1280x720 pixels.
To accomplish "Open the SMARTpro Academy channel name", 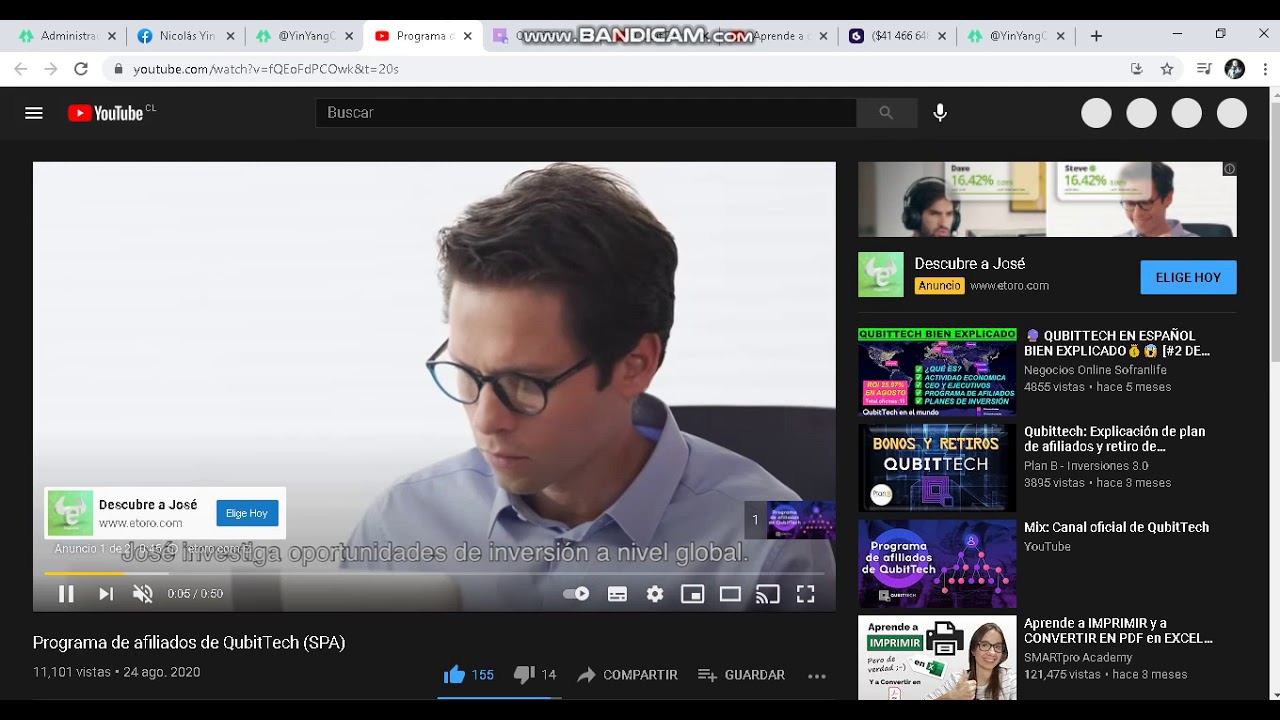I will [x=1078, y=658].
